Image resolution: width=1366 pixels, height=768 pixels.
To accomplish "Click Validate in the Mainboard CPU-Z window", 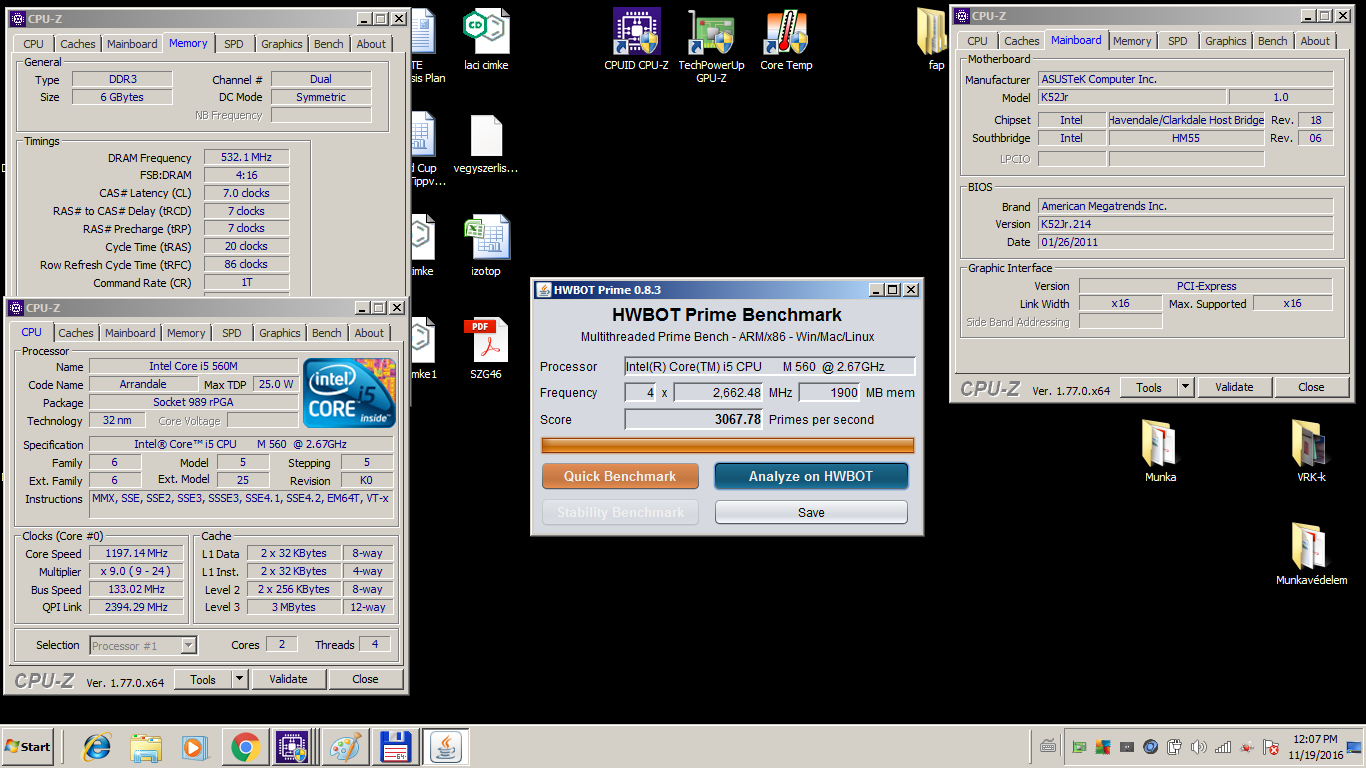I will tap(1234, 387).
